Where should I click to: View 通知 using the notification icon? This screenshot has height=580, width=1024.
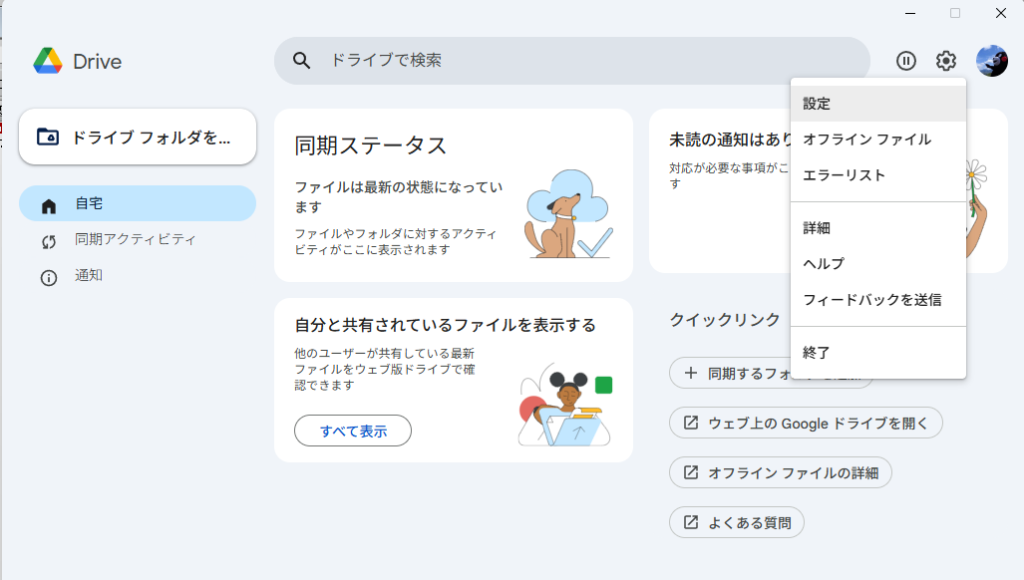point(48,277)
